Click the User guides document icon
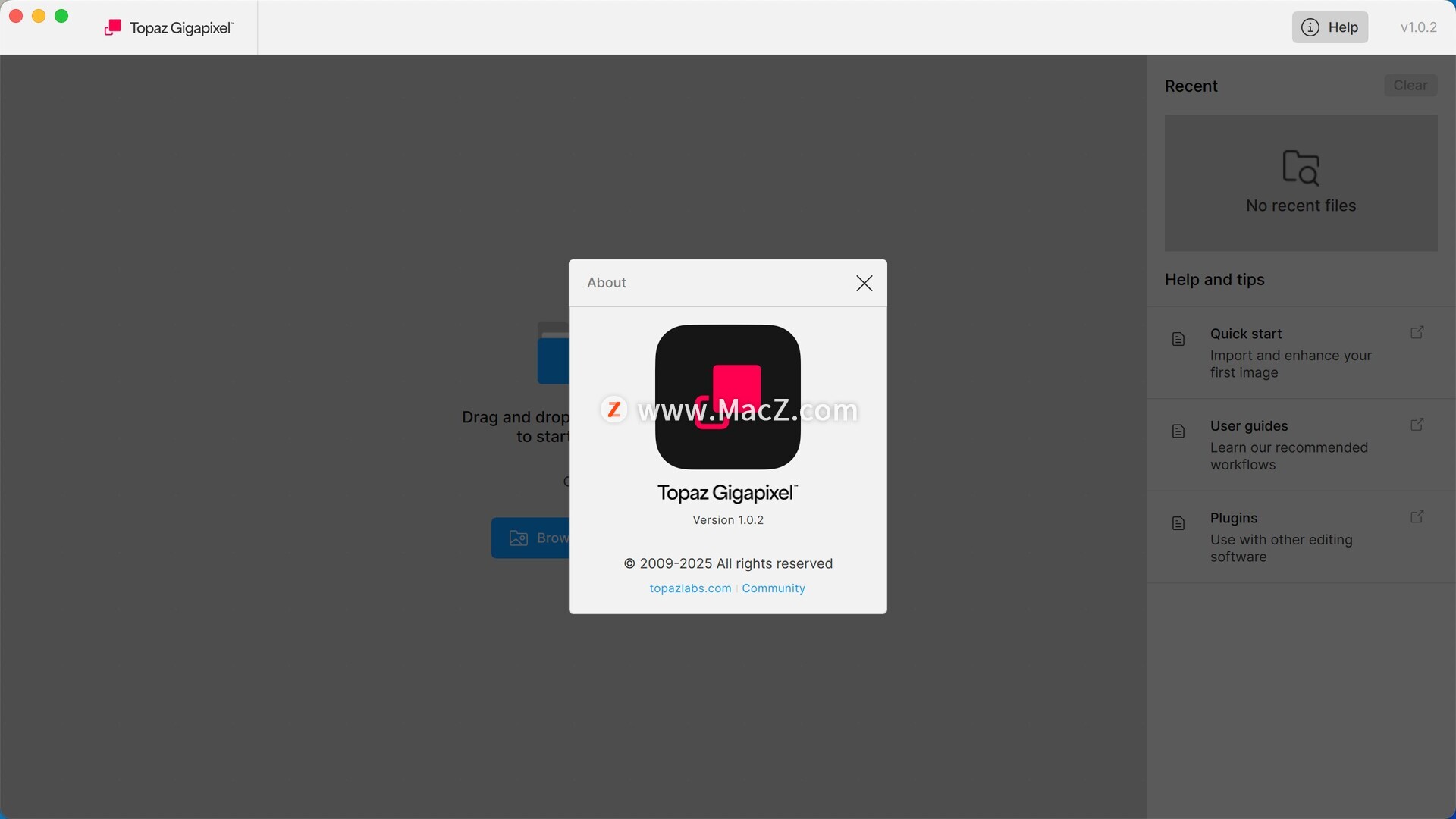This screenshot has width=1456, height=819. (1178, 431)
